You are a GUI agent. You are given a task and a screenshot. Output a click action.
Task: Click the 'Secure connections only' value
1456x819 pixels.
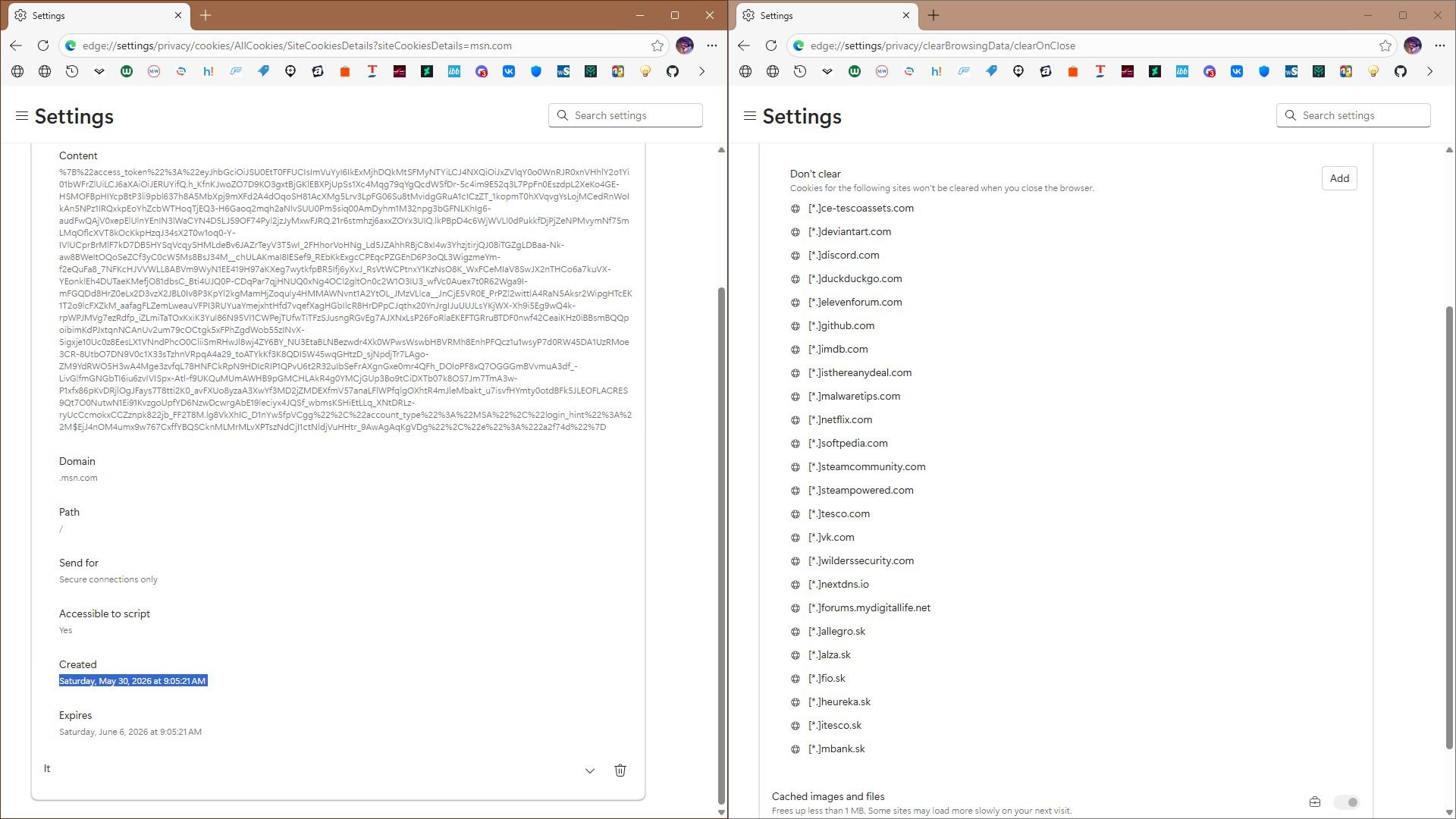pyautogui.click(x=108, y=579)
